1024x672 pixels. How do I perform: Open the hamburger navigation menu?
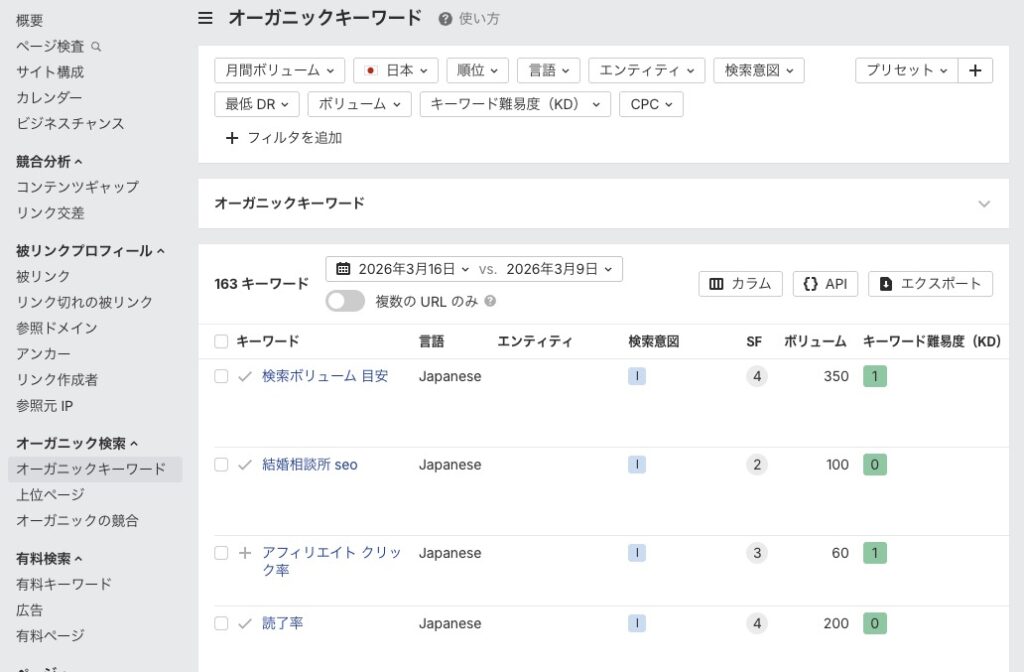[204, 17]
